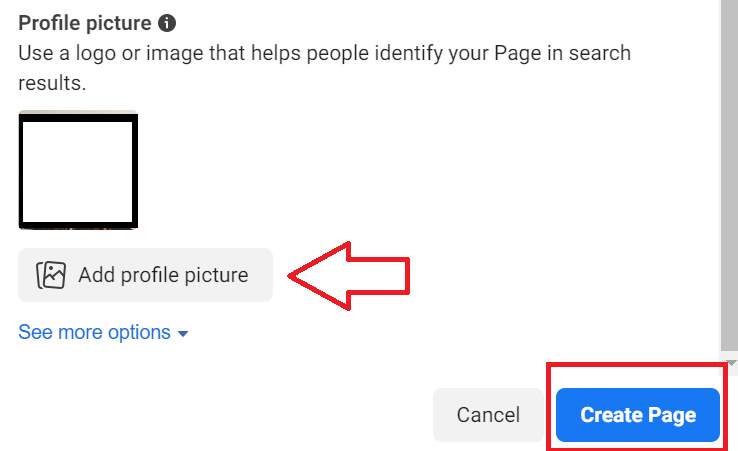Viewport: 738px width, 451px height.
Task: Expand the caret next to See more options
Action: pos(183,334)
